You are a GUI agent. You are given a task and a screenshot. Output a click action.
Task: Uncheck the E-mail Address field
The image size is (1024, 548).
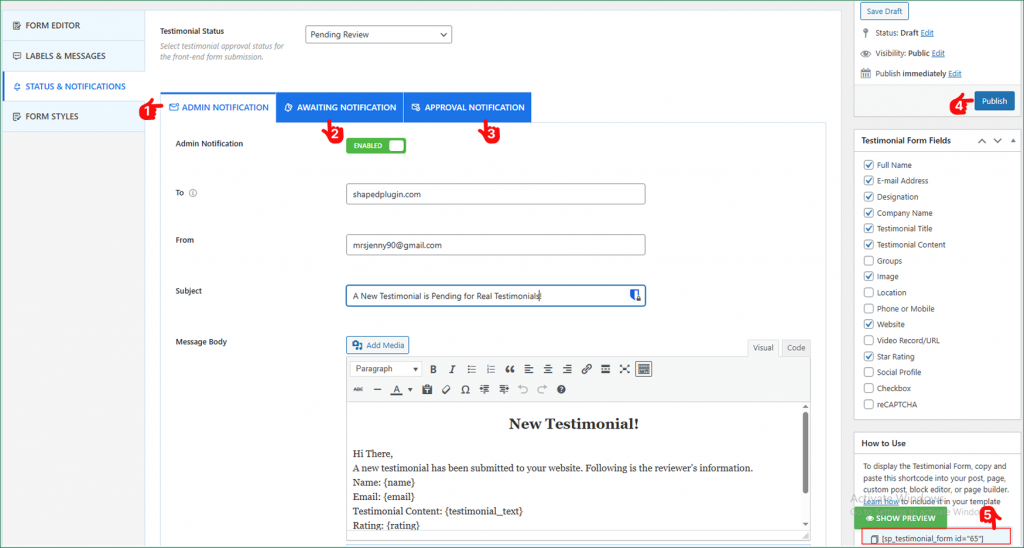click(x=869, y=181)
